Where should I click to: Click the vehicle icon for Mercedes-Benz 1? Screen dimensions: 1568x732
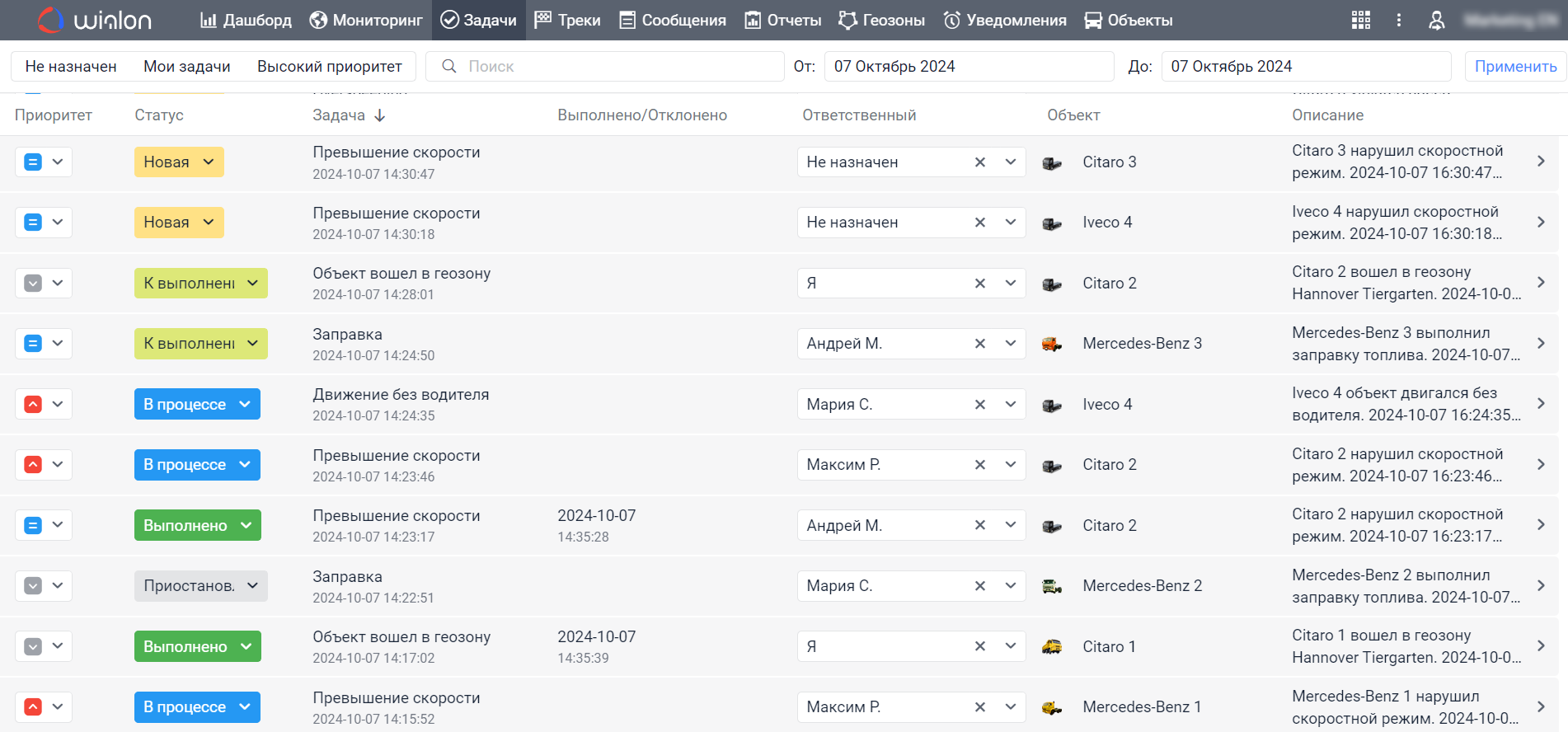click(x=1052, y=707)
